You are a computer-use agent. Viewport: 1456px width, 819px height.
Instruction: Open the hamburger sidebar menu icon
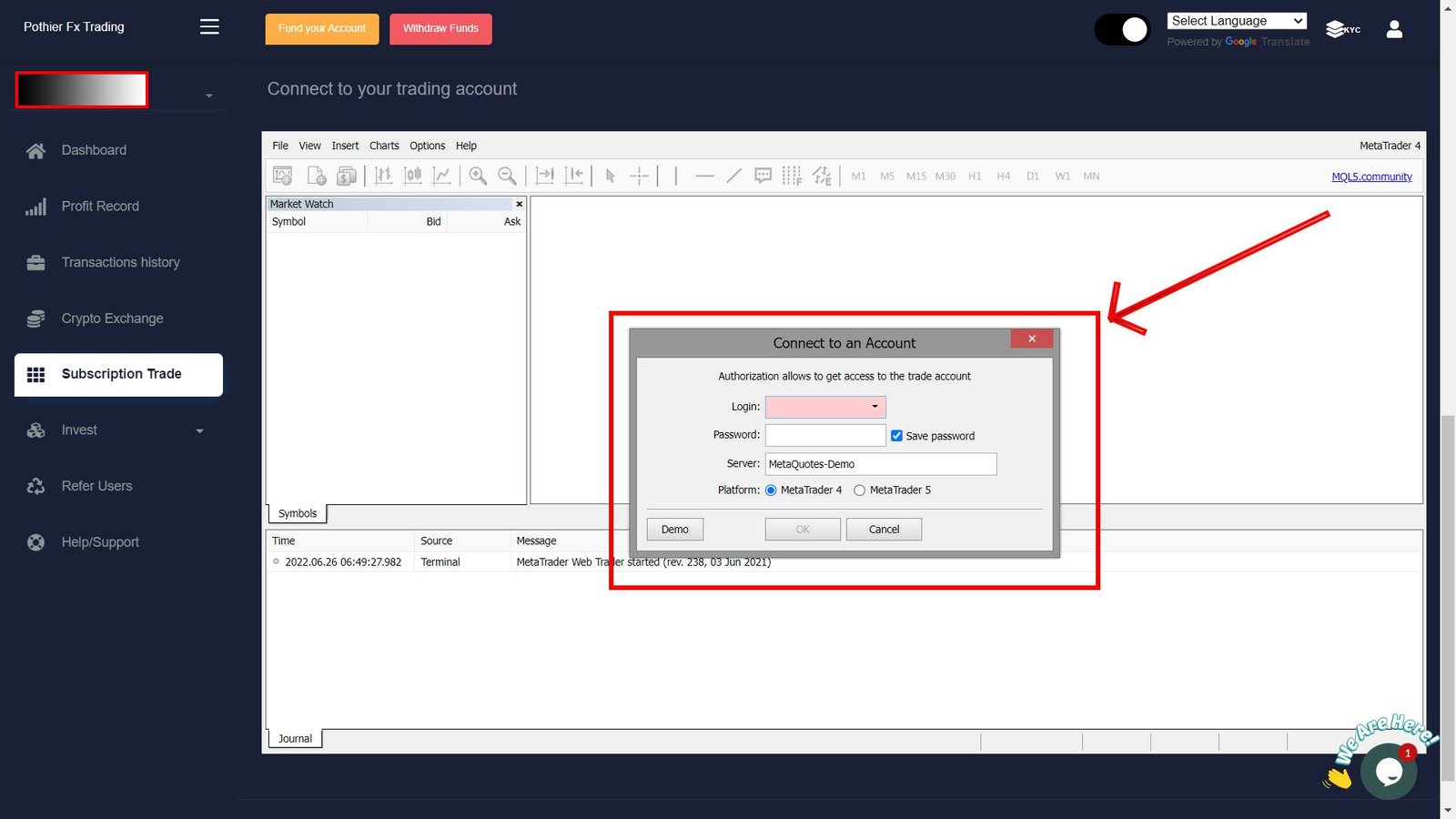coord(209,27)
